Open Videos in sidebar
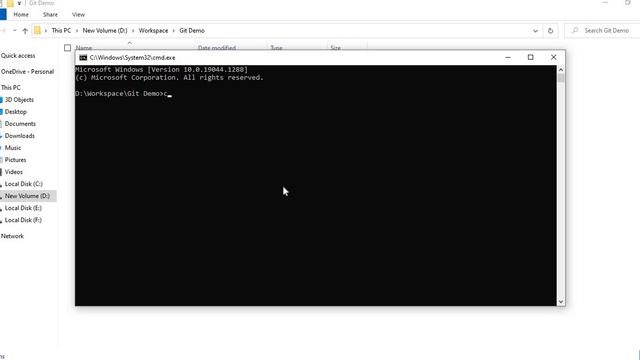This screenshot has width=640, height=360. click(x=13, y=172)
